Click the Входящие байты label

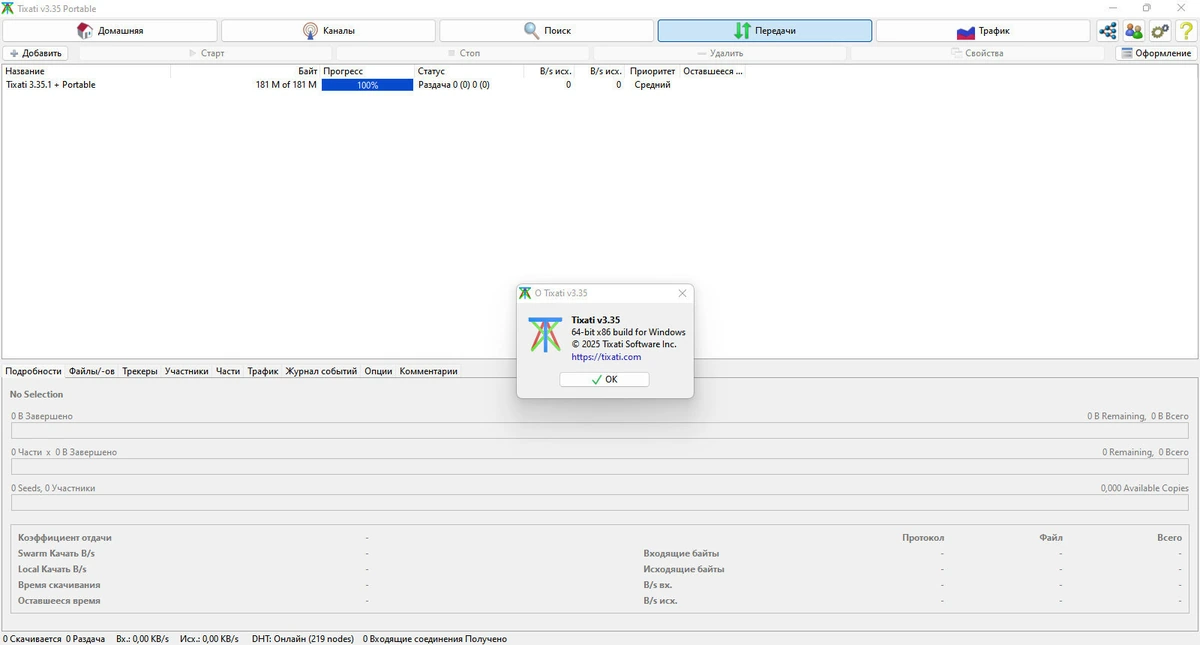[681, 553]
